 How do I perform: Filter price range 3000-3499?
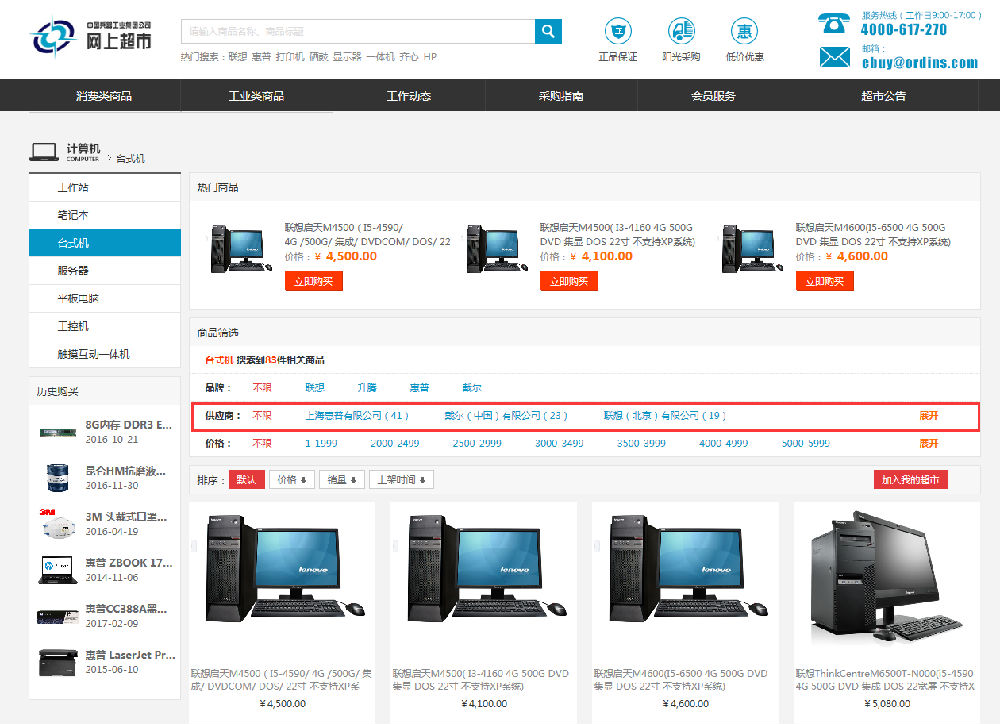point(559,443)
